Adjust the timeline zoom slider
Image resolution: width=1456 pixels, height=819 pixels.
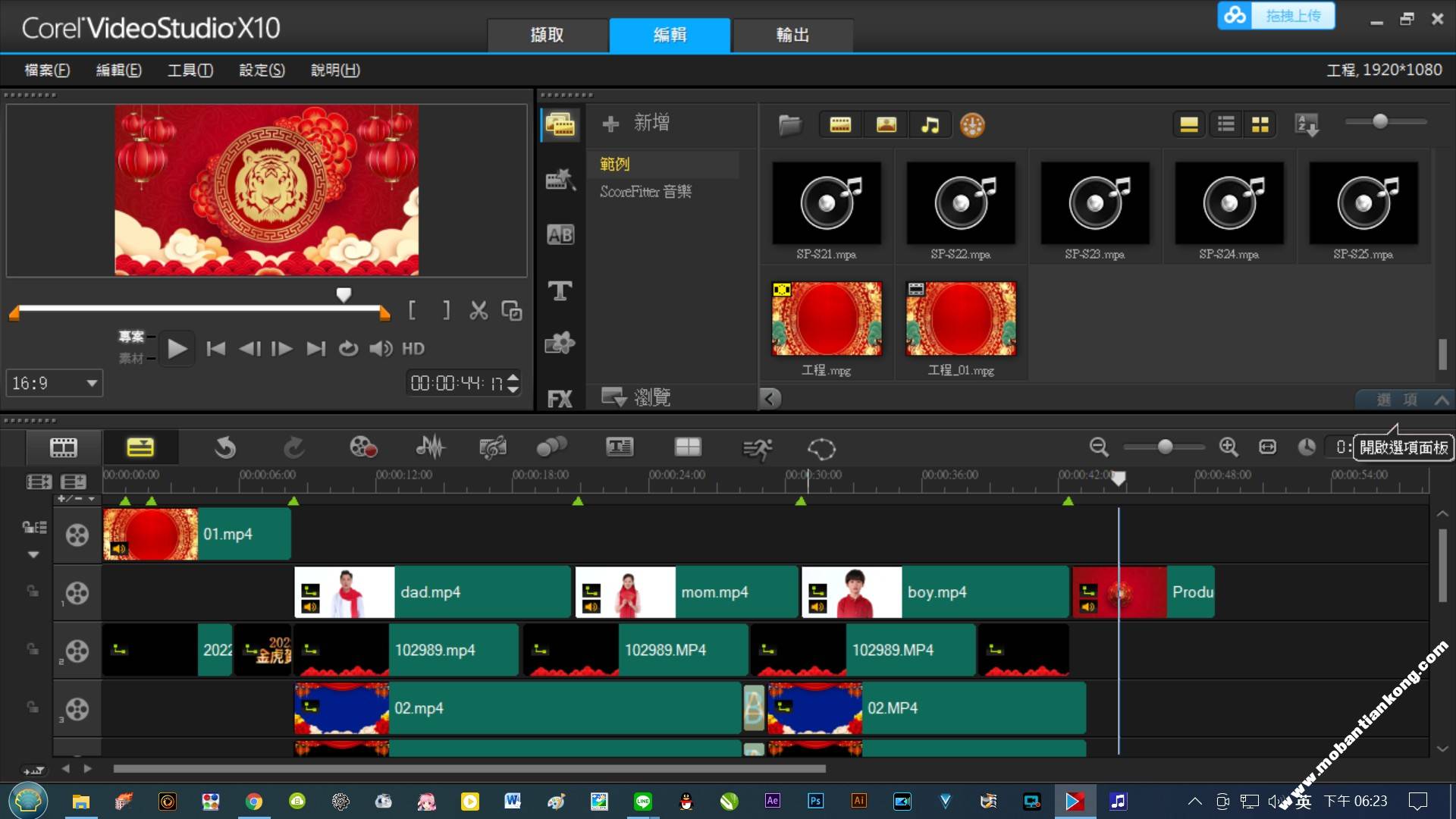(1165, 447)
